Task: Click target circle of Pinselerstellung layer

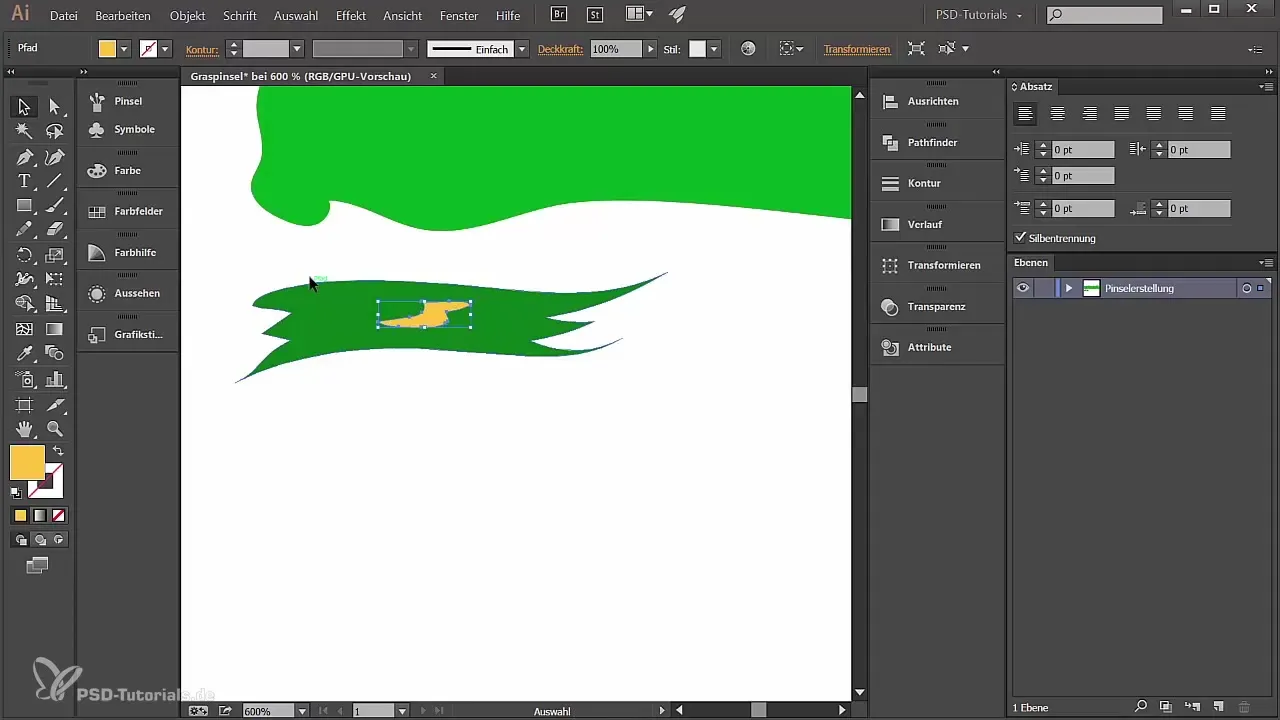Action: coord(1246,288)
